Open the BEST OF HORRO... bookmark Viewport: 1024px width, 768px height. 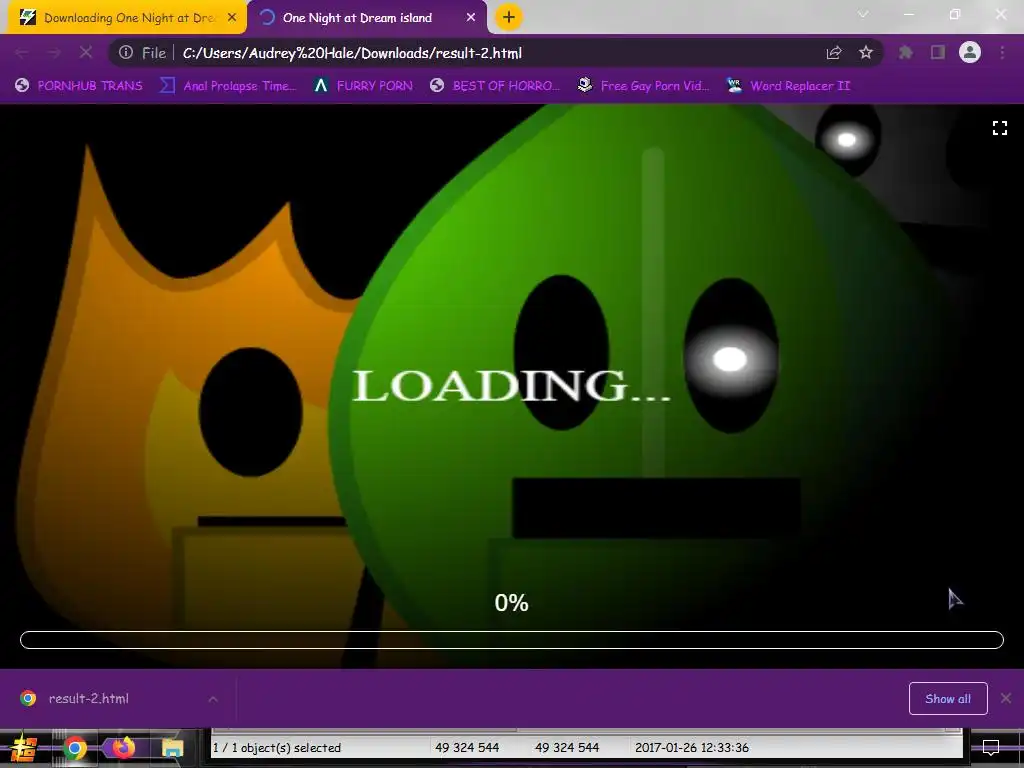coord(495,86)
